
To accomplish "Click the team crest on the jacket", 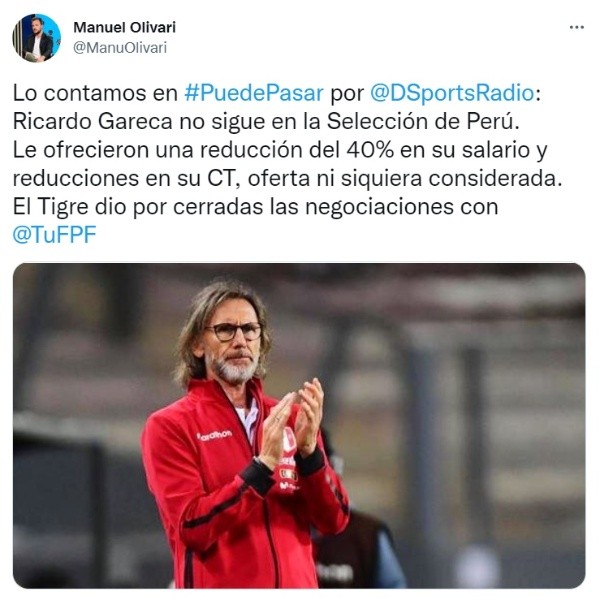I will pos(289,439).
